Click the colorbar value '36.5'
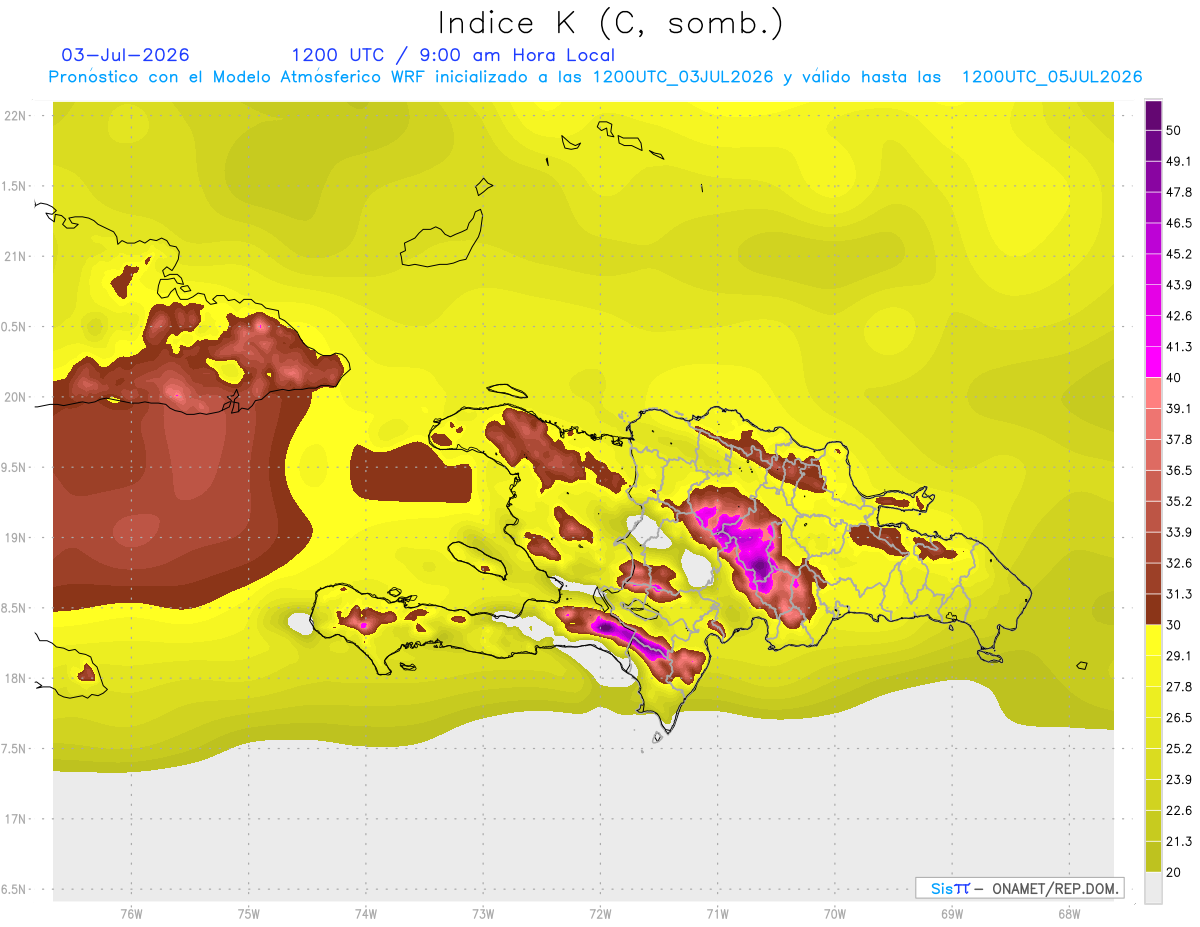The width and height of the screenshot is (1200, 927). tap(1179, 470)
